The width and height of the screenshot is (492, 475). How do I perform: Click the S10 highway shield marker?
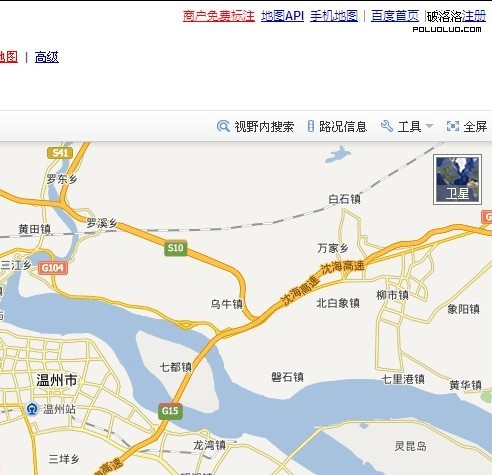point(175,248)
